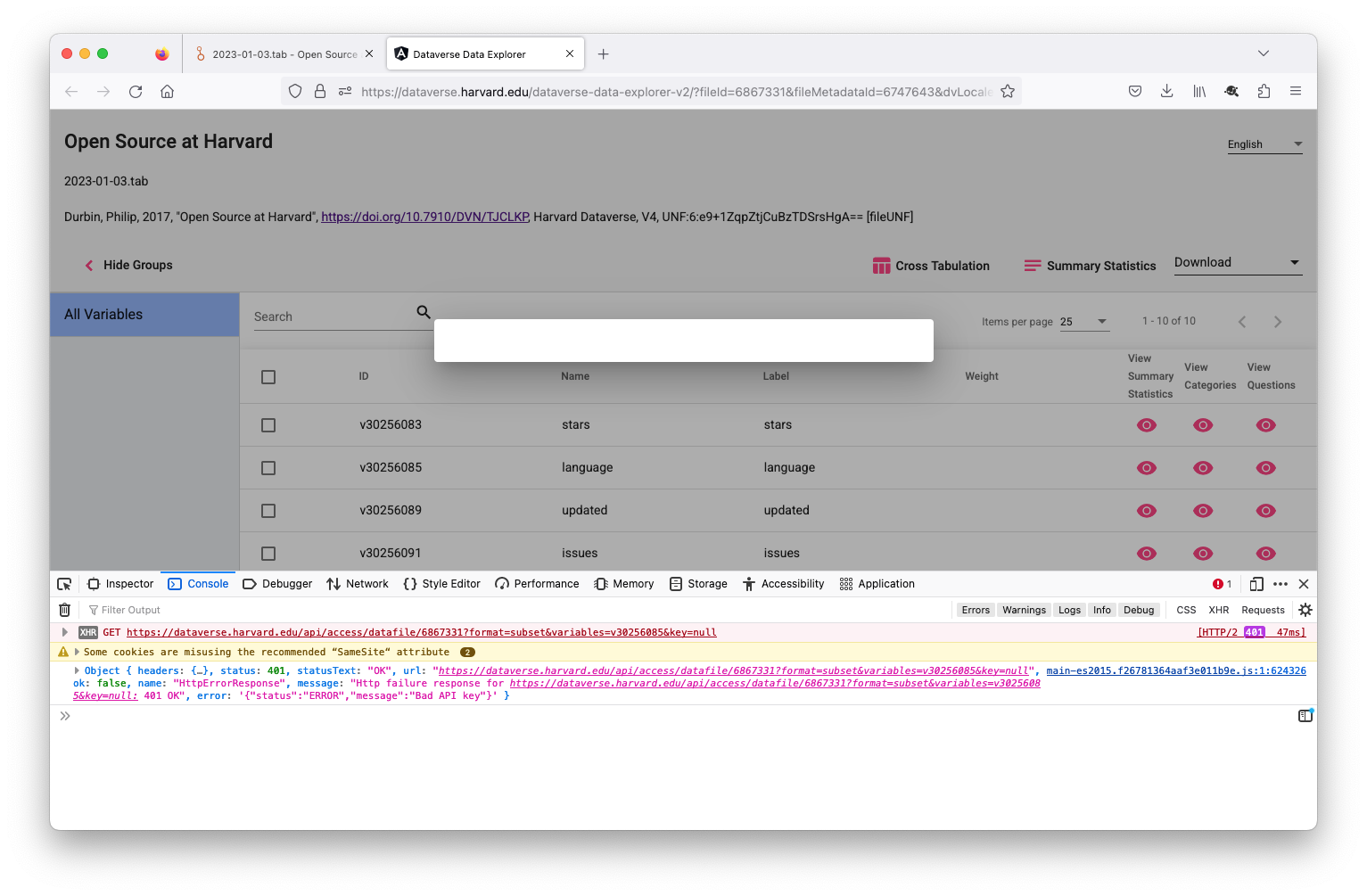1367x896 pixels.
Task: Open DevTools settings via gear icon
Action: point(1305,610)
